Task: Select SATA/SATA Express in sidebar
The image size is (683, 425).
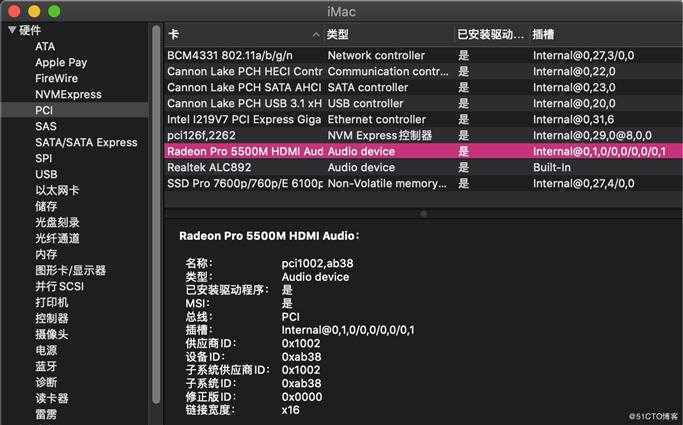Action: point(86,142)
